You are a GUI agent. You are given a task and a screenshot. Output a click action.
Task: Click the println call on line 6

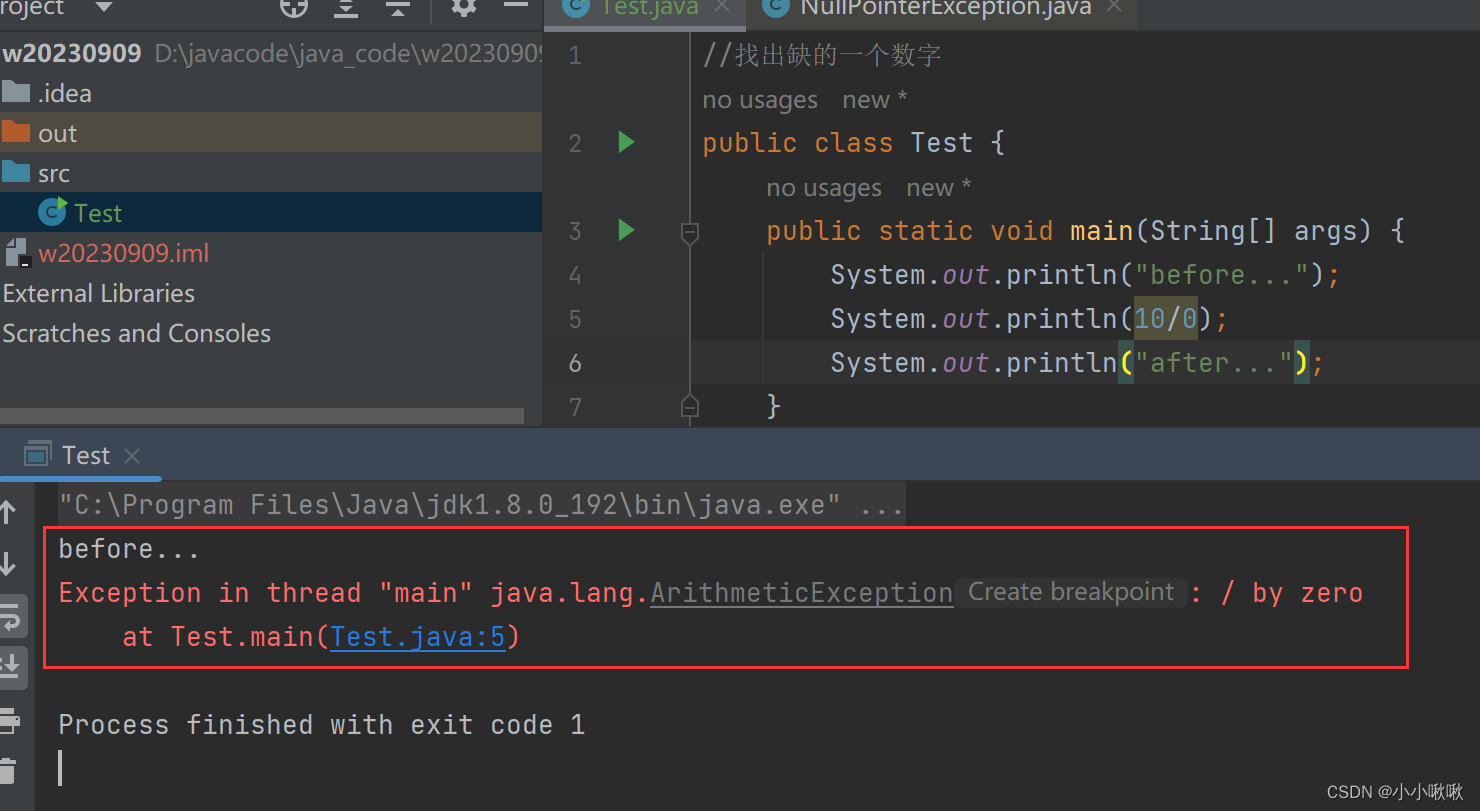(x=1060, y=363)
